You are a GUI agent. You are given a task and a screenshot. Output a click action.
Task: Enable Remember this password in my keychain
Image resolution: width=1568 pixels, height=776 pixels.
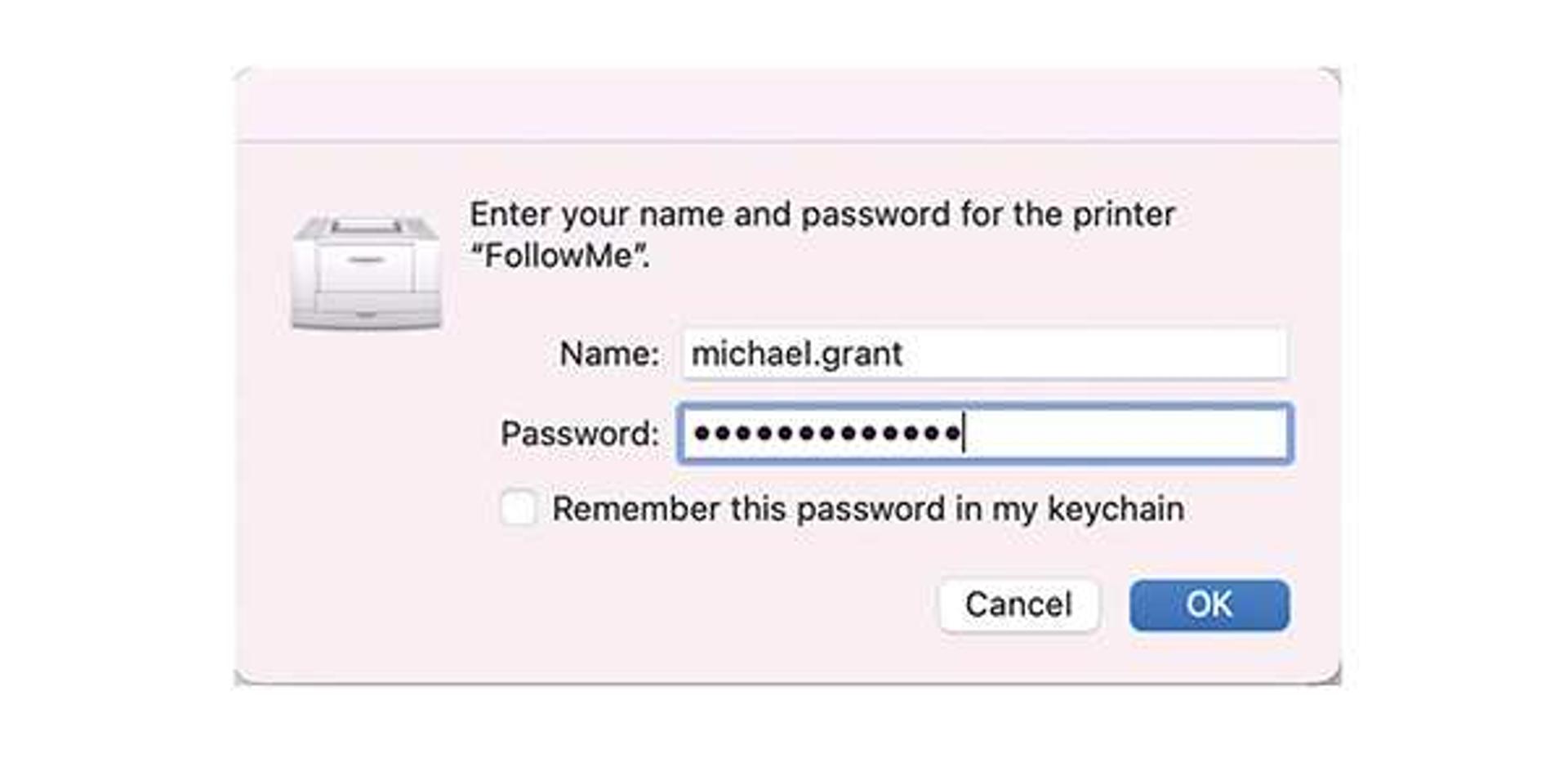click(518, 508)
